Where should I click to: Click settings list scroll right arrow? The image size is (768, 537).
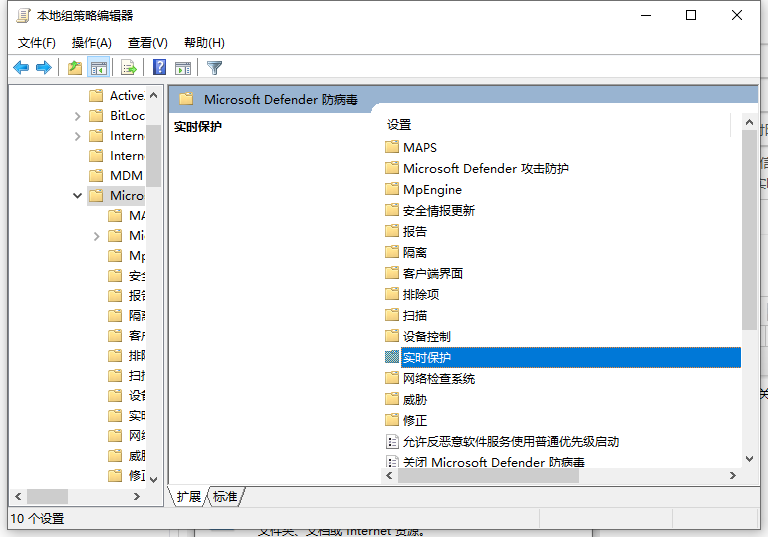pos(733,476)
